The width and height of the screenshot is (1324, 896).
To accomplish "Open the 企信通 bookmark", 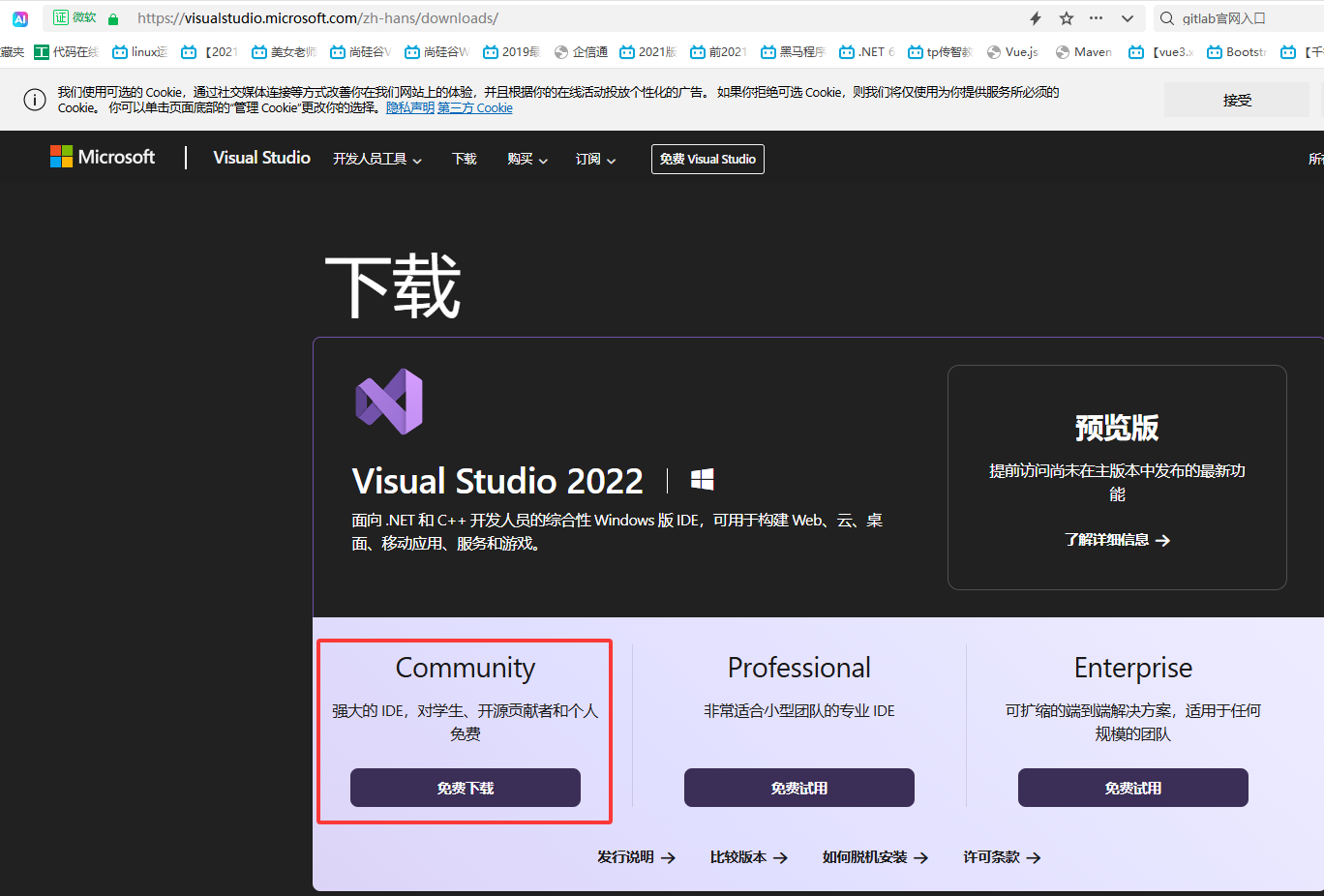I will pyautogui.click(x=581, y=52).
